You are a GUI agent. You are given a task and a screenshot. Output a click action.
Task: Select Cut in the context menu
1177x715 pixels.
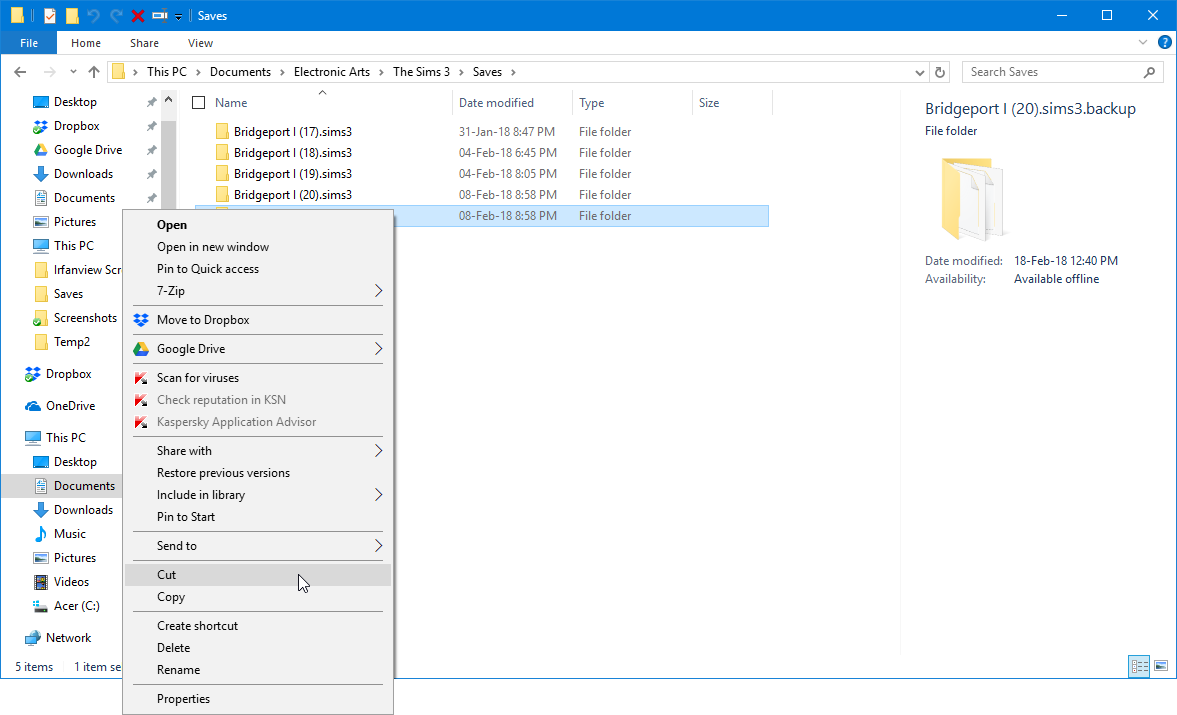[258, 575]
